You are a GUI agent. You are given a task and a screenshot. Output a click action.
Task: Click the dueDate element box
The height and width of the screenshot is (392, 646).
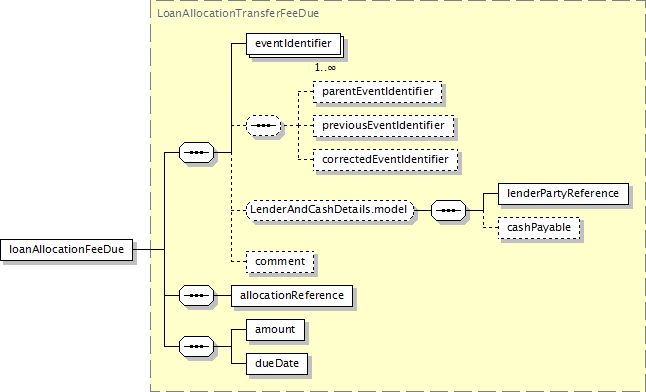pos(277,364)
